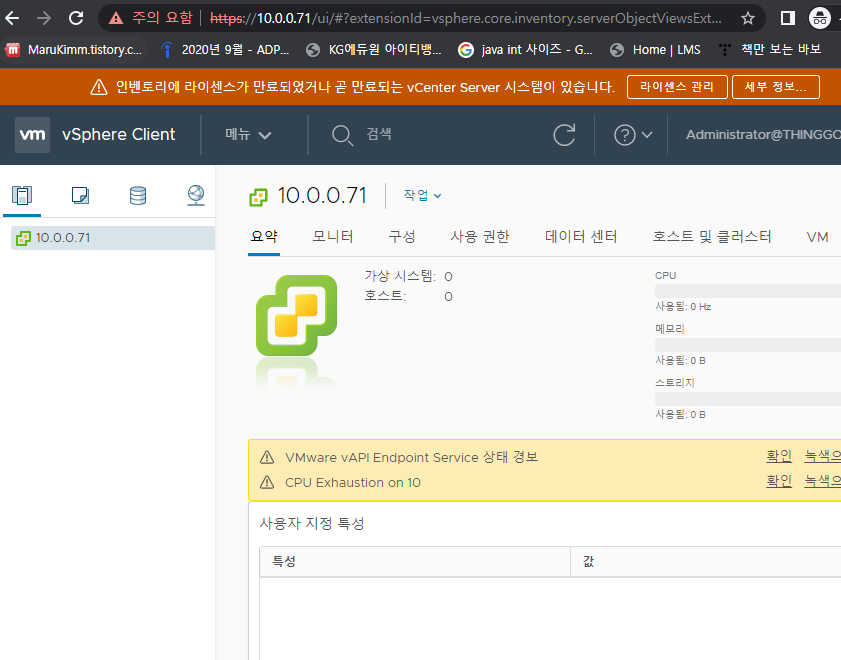Click the VMware vAPI Endpoint Service alarm text
The height and width of the screenshot is (660, 841).
tap(411, 457)
